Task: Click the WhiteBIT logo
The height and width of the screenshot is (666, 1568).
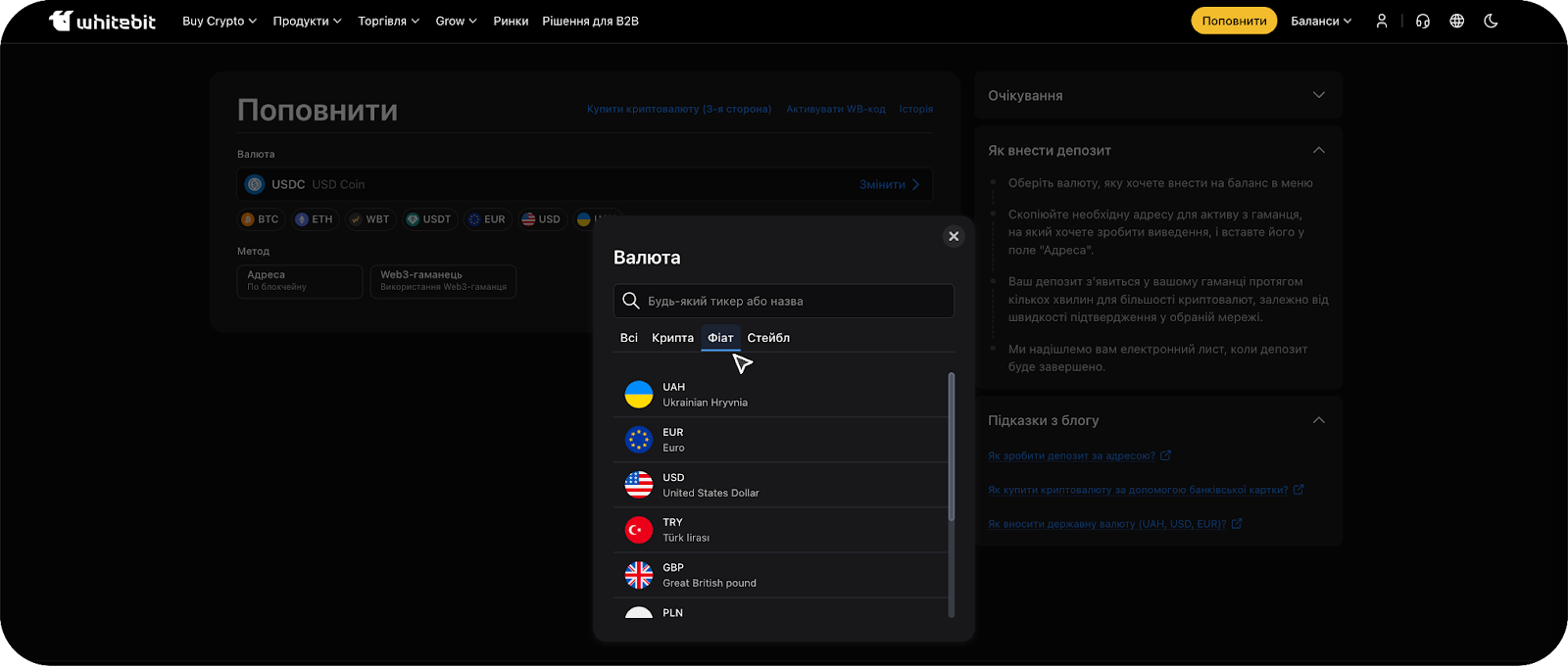Action: [102, 21]
